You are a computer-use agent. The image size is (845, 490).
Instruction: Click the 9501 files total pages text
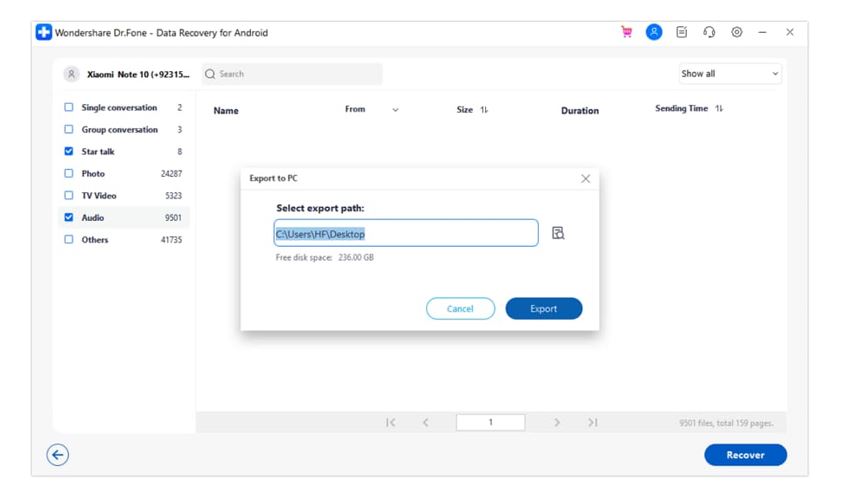pyautogui.click(x=726, y=423)
